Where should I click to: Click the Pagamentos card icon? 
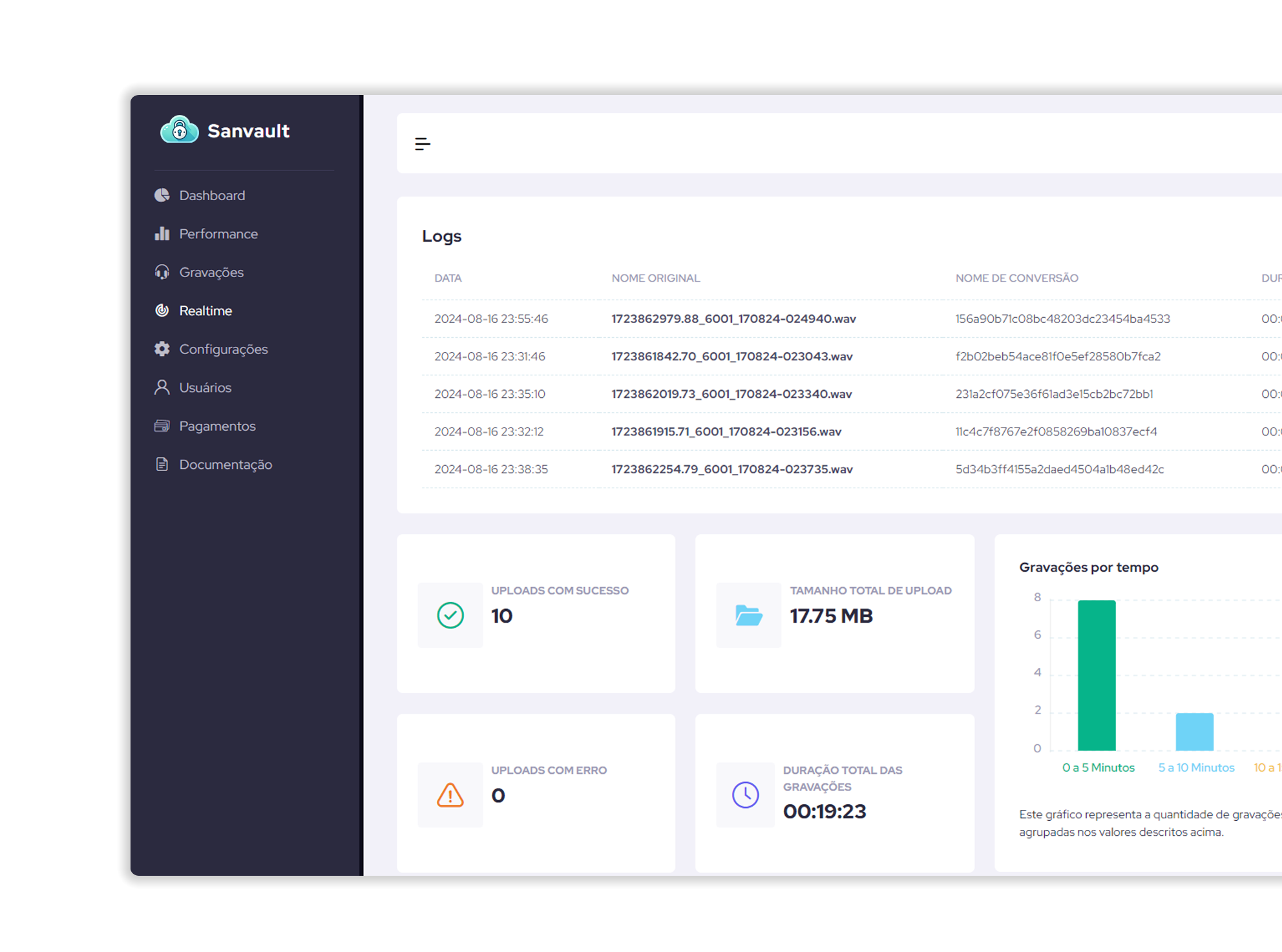tap(162, 426)
